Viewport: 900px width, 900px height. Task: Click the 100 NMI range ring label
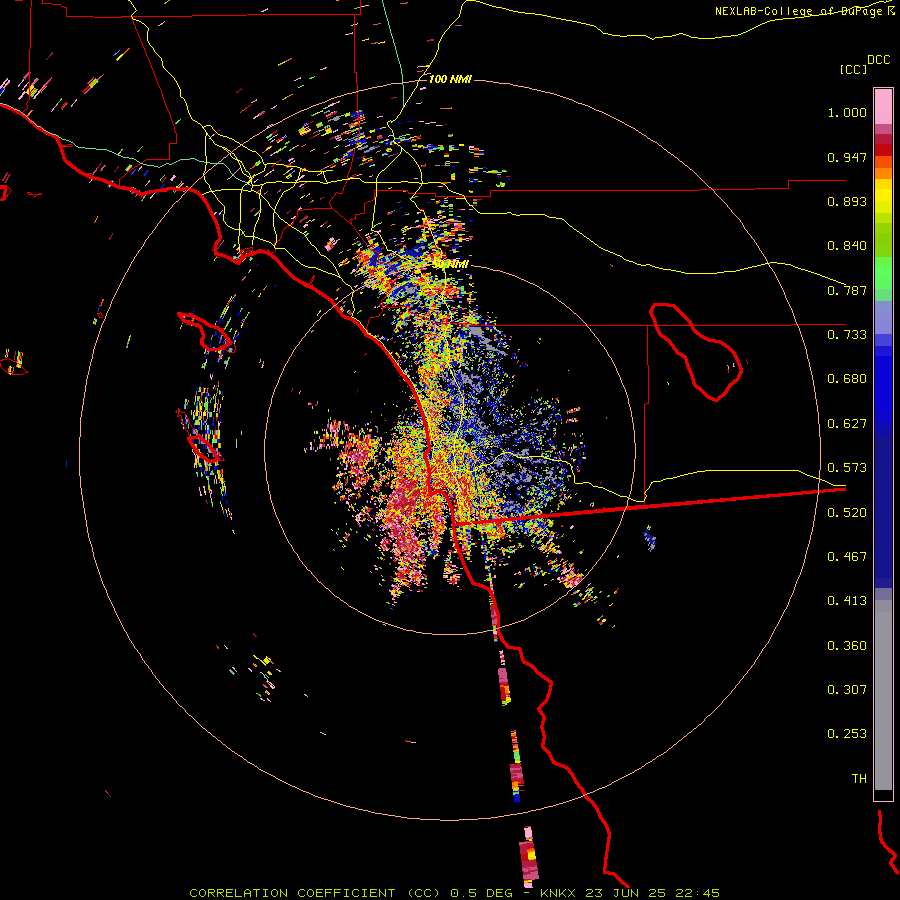pos(450,79)
